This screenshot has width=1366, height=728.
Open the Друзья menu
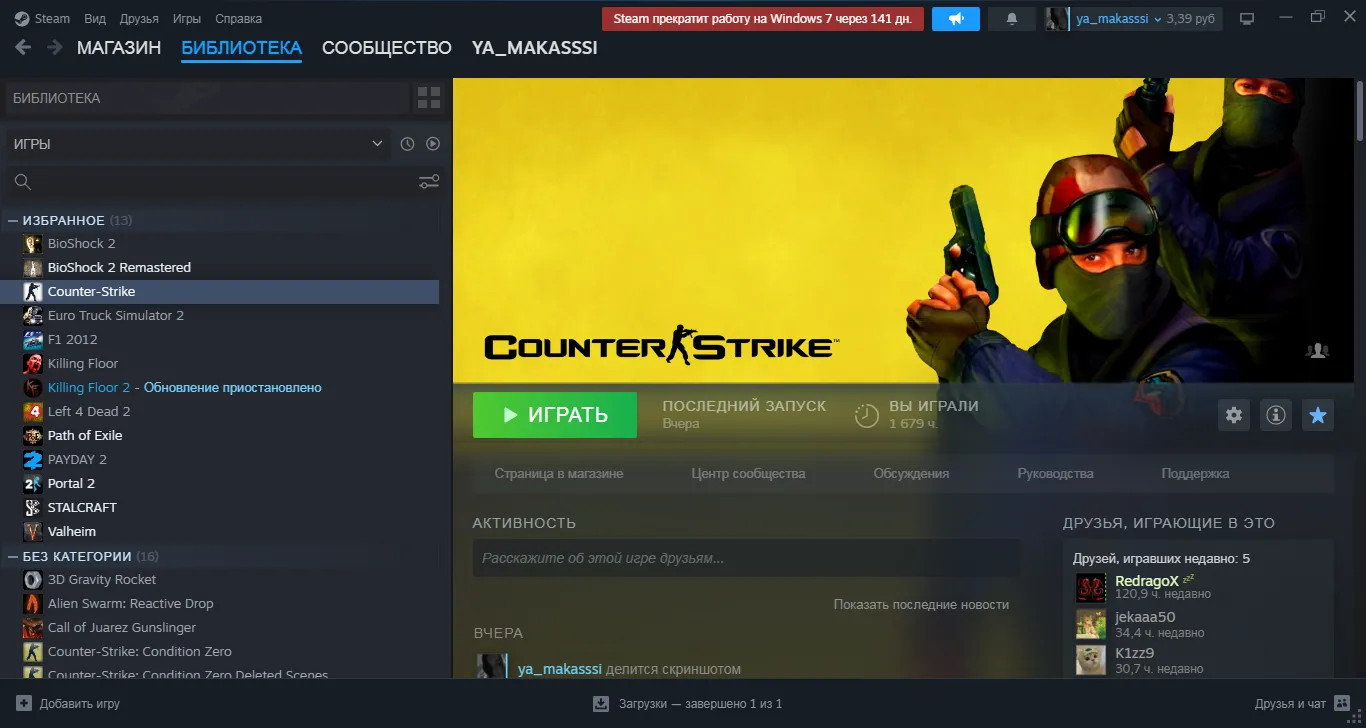click(x=139, y=19)
